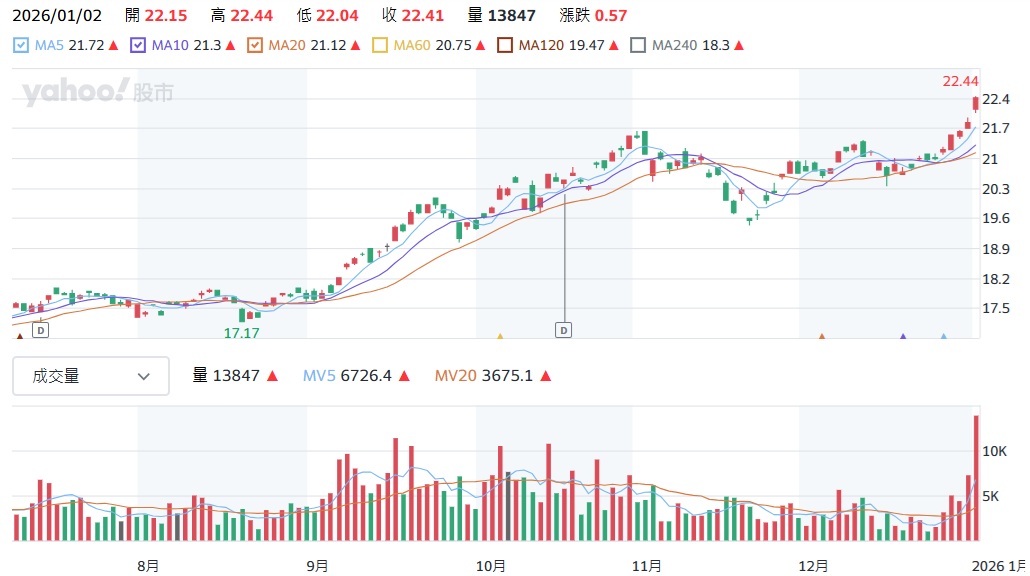Uncheck the MA5 moving average checkbox
This screenshot has width=1030, height=576.
(22, 45)
